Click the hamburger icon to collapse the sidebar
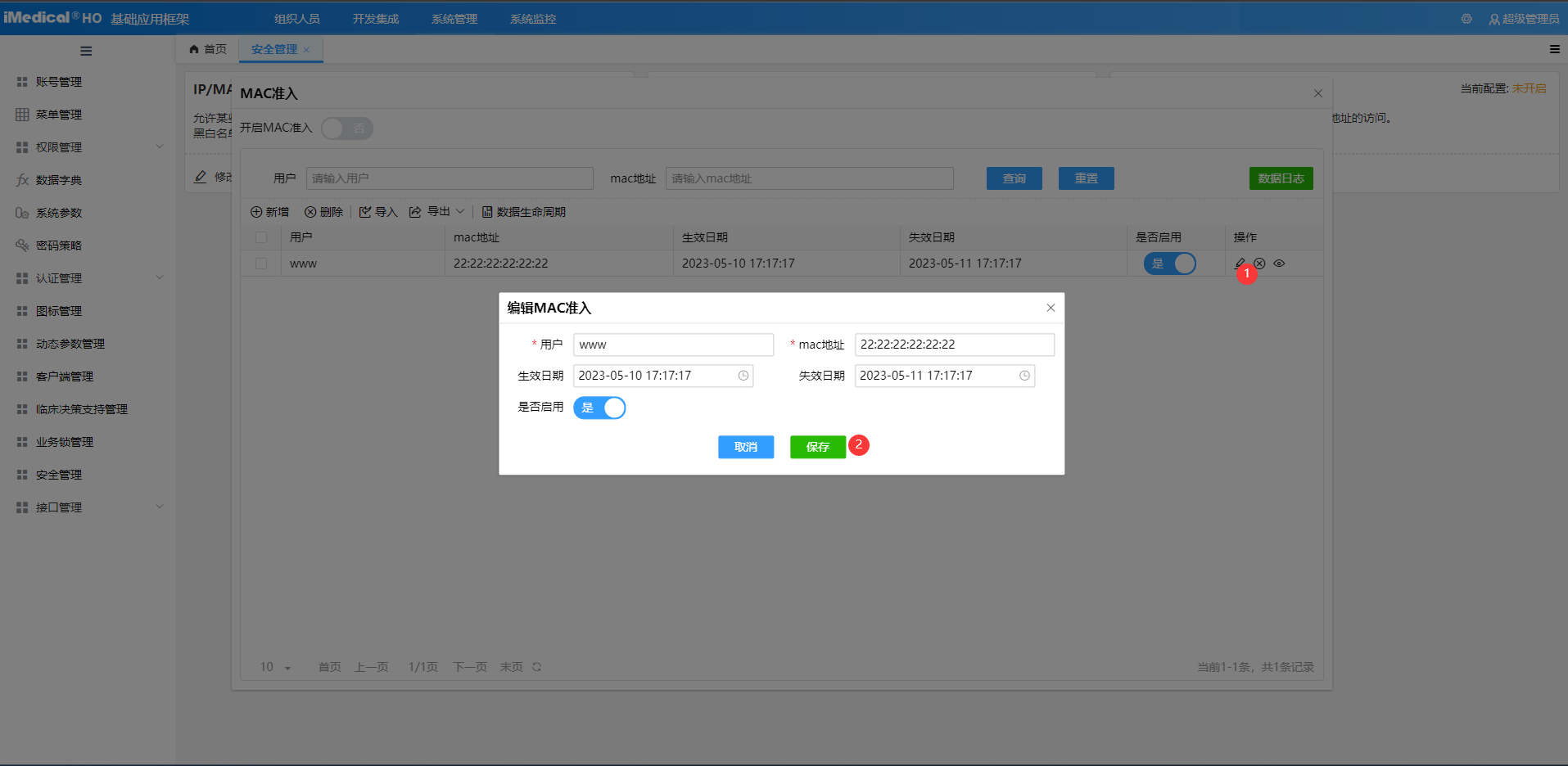The height and width of the screenshot is (766, 1568). click(86, 51)
